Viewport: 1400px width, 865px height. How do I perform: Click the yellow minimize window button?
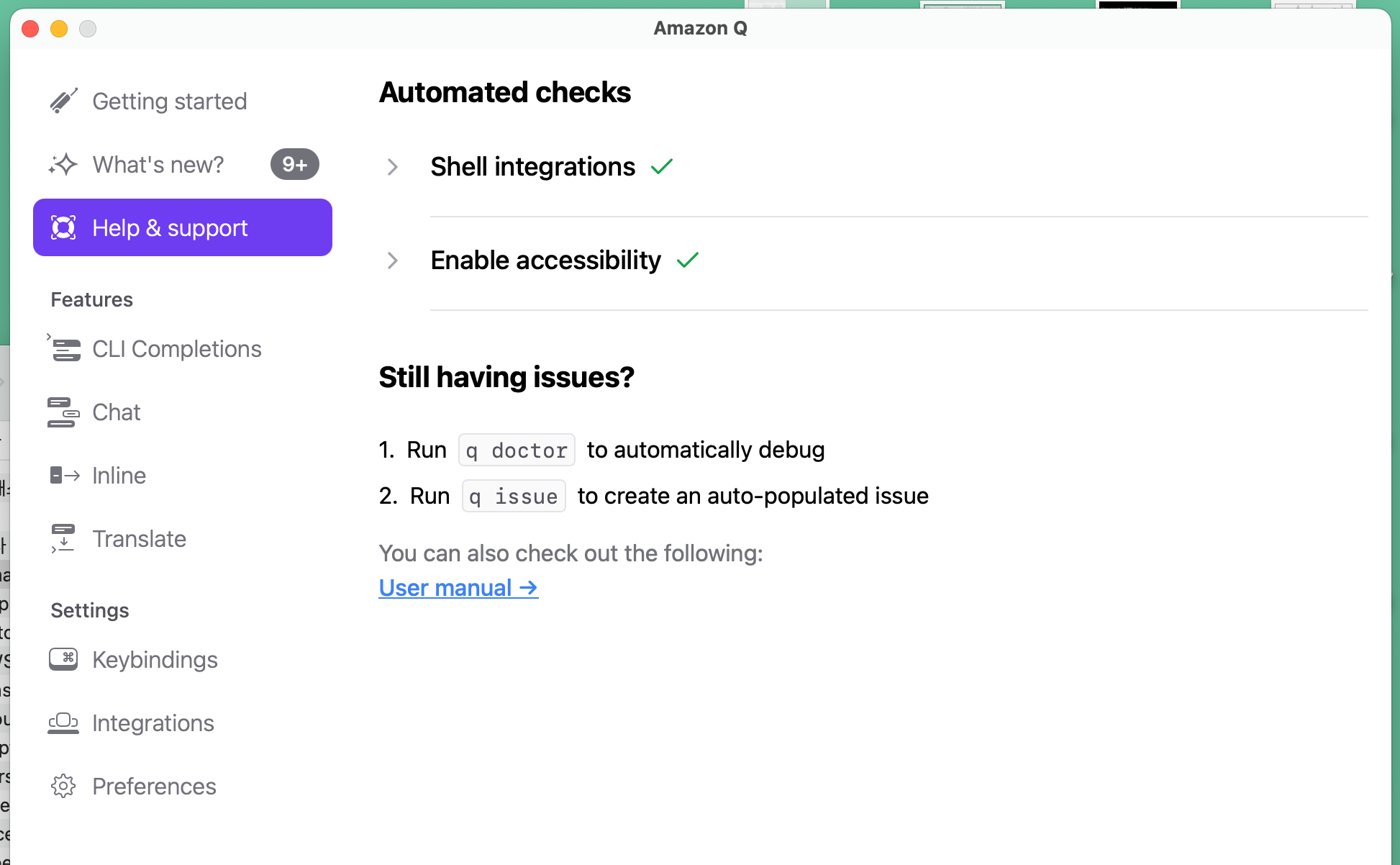tap(59, 29)
